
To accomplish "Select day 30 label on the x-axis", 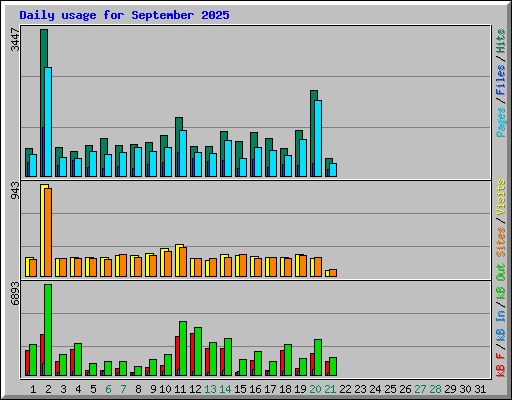I will coord(465,389).
